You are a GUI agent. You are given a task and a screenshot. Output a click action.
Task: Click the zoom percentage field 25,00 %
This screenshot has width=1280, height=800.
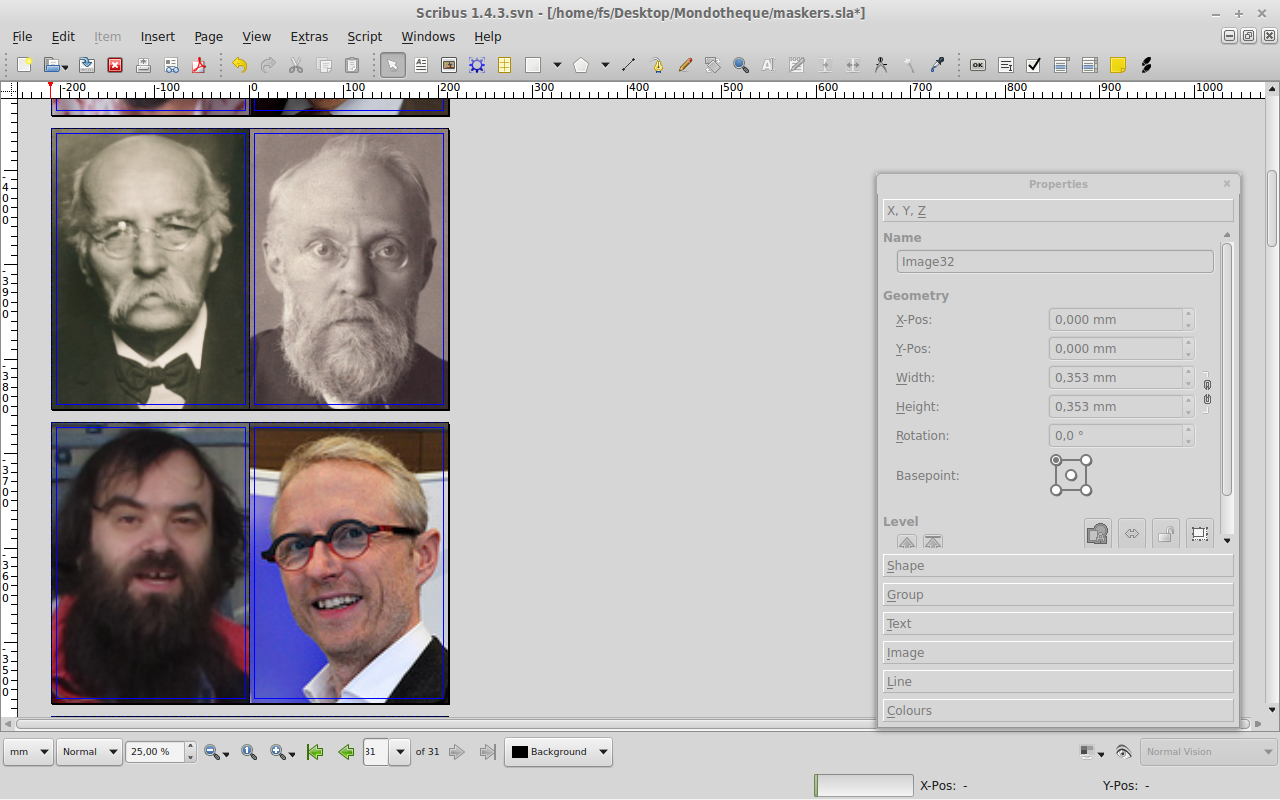[x=155, y=752]
